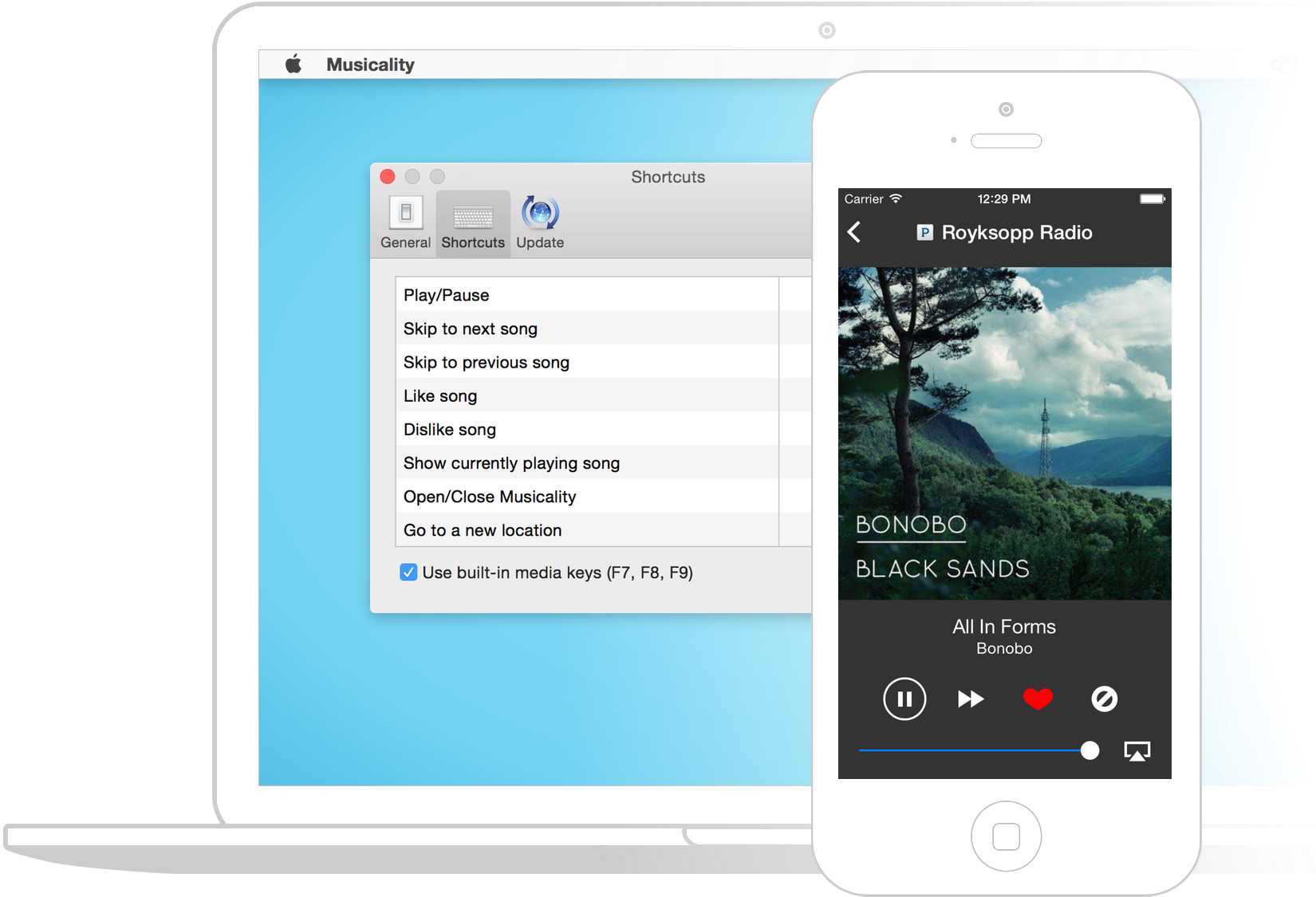Tap the 12:29 PM clock
Screen dimensions: 1316x897
(1004, 199)
